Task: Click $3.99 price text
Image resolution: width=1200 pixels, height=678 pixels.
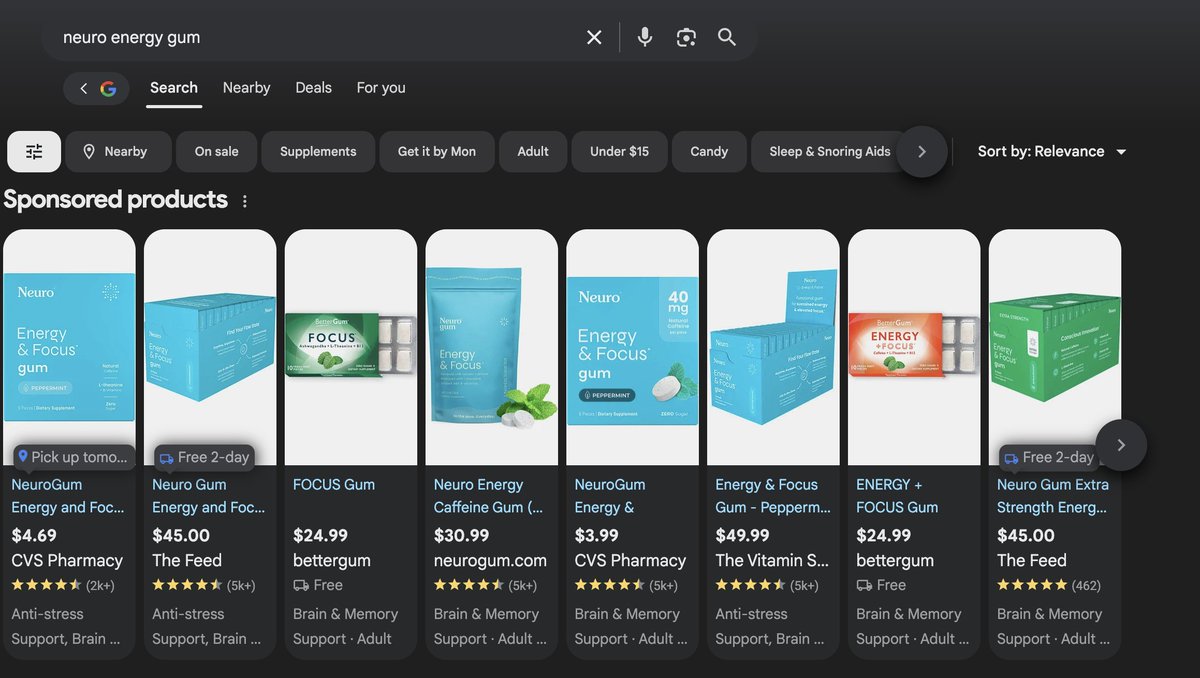Action: 597,535
